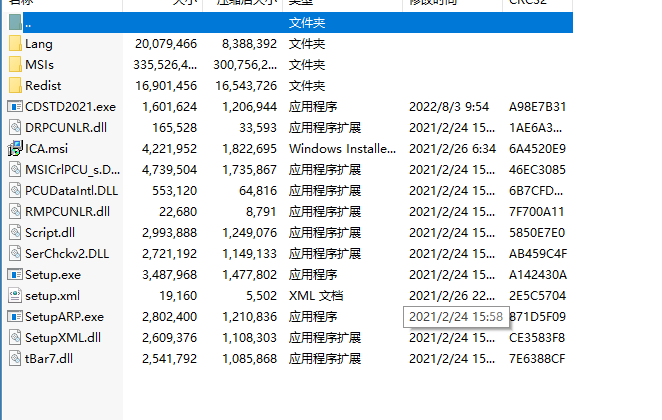Select the tBar7.dll file name
This screenshot has width=662, height=420.
point(49,359)
